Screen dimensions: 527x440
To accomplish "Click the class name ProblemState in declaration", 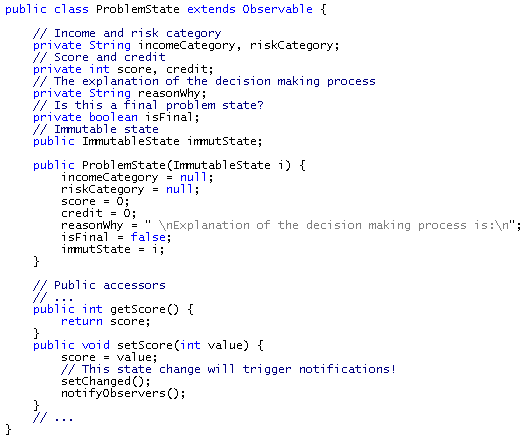I will click(x=137, y=9).
